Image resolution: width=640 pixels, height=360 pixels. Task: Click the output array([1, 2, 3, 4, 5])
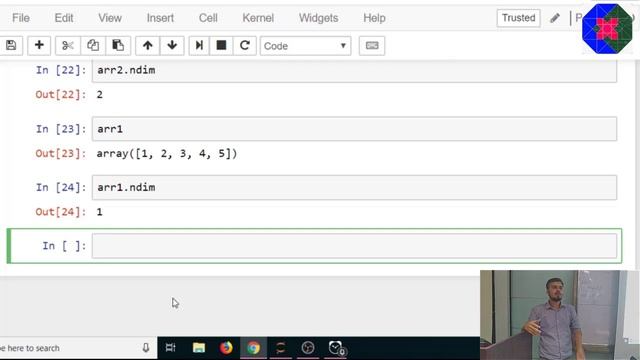point(167,153)
